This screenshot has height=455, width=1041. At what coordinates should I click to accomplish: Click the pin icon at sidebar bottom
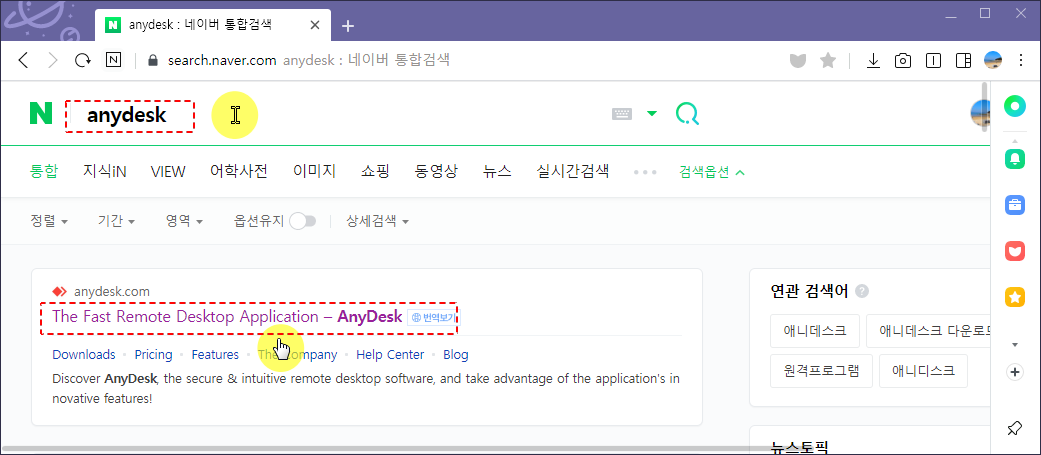[x=1014, y=428]
